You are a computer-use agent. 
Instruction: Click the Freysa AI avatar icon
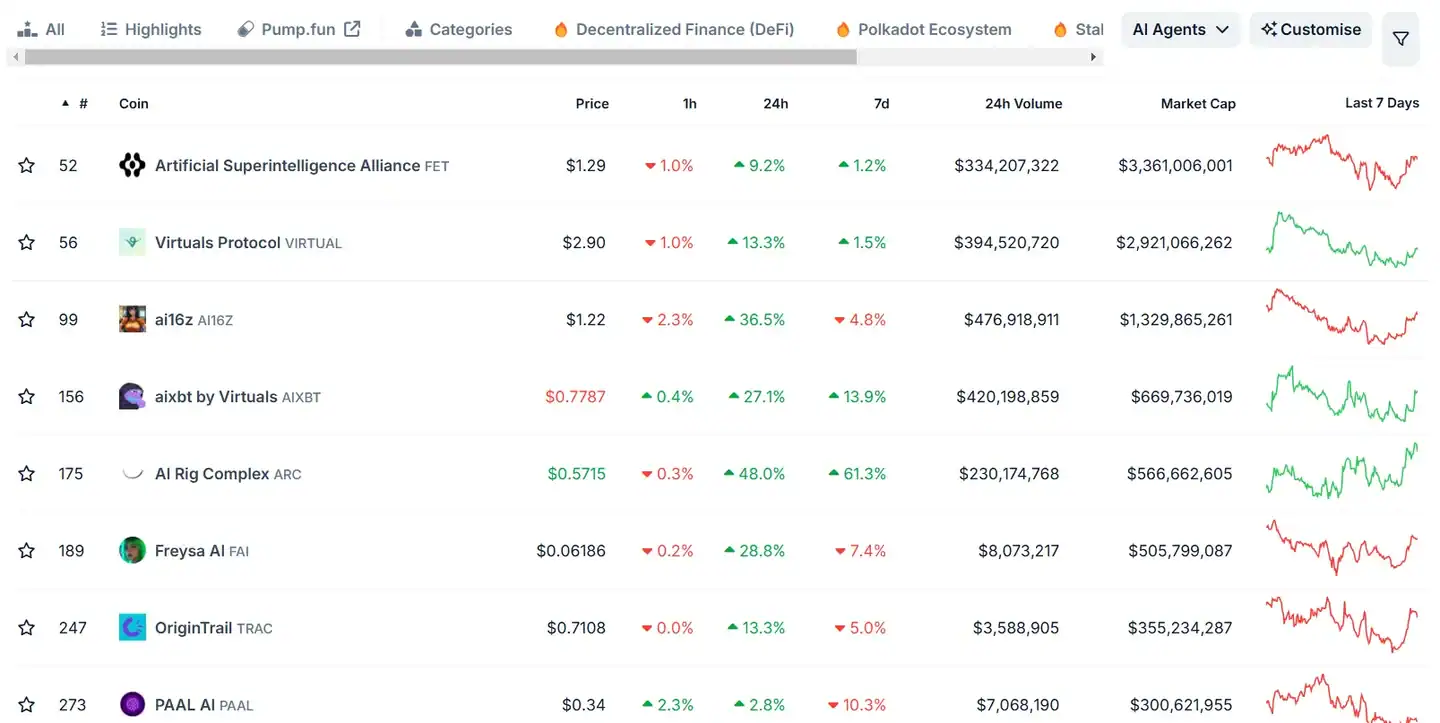(x=132, y=551)
